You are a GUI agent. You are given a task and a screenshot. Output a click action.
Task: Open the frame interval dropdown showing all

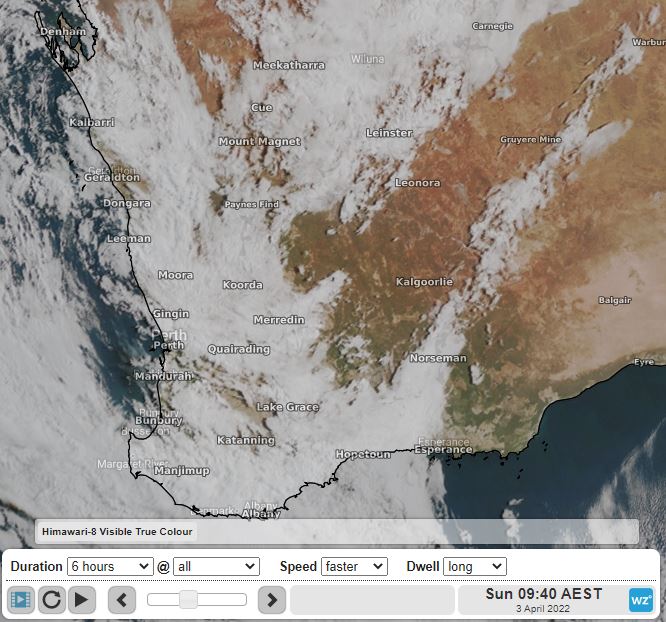216,566
